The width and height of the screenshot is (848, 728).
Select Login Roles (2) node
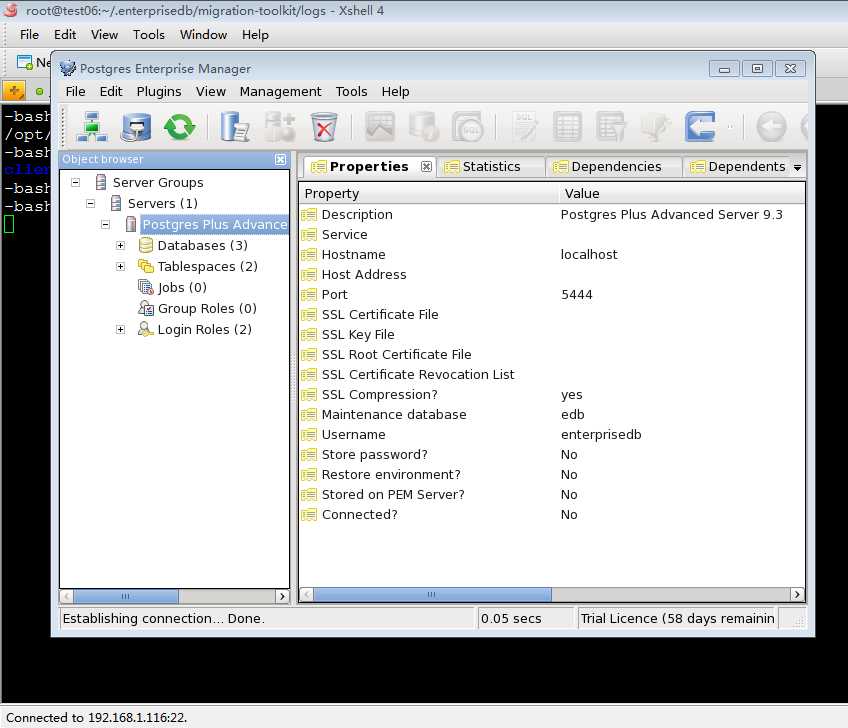click(204, 329)
